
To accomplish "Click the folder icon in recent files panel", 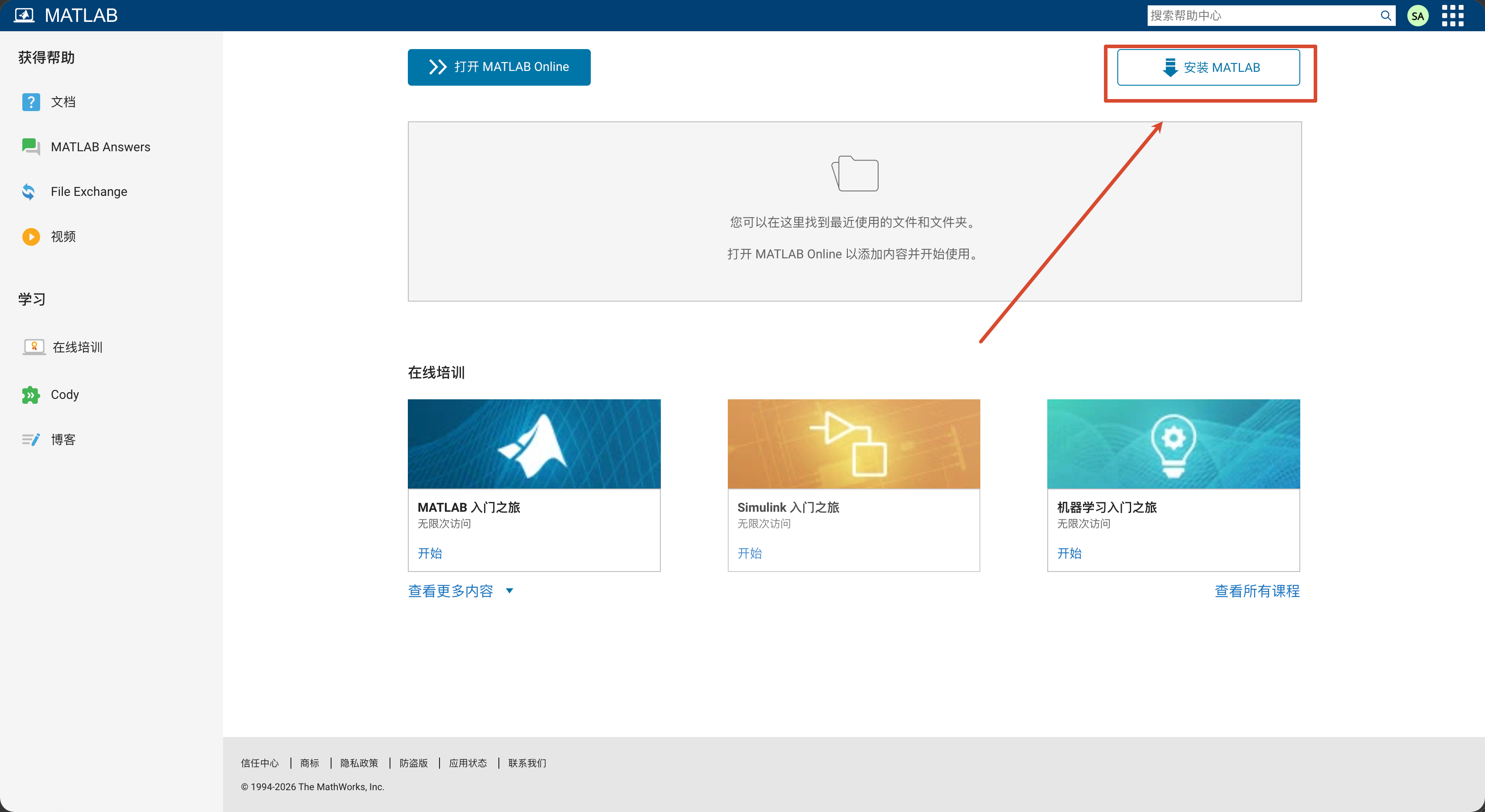I will click(855, 173).
